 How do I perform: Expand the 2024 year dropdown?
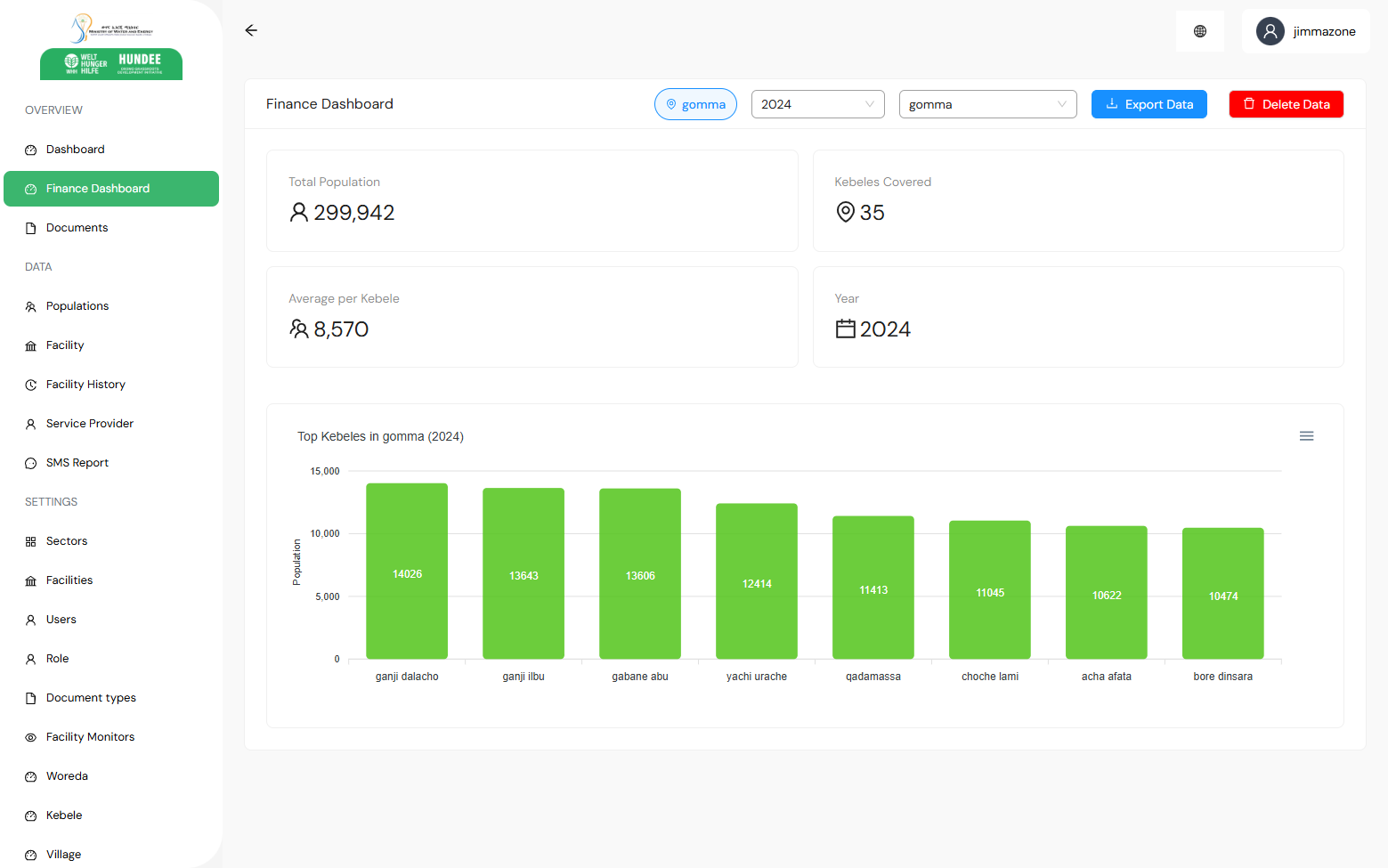pos(817,104)
